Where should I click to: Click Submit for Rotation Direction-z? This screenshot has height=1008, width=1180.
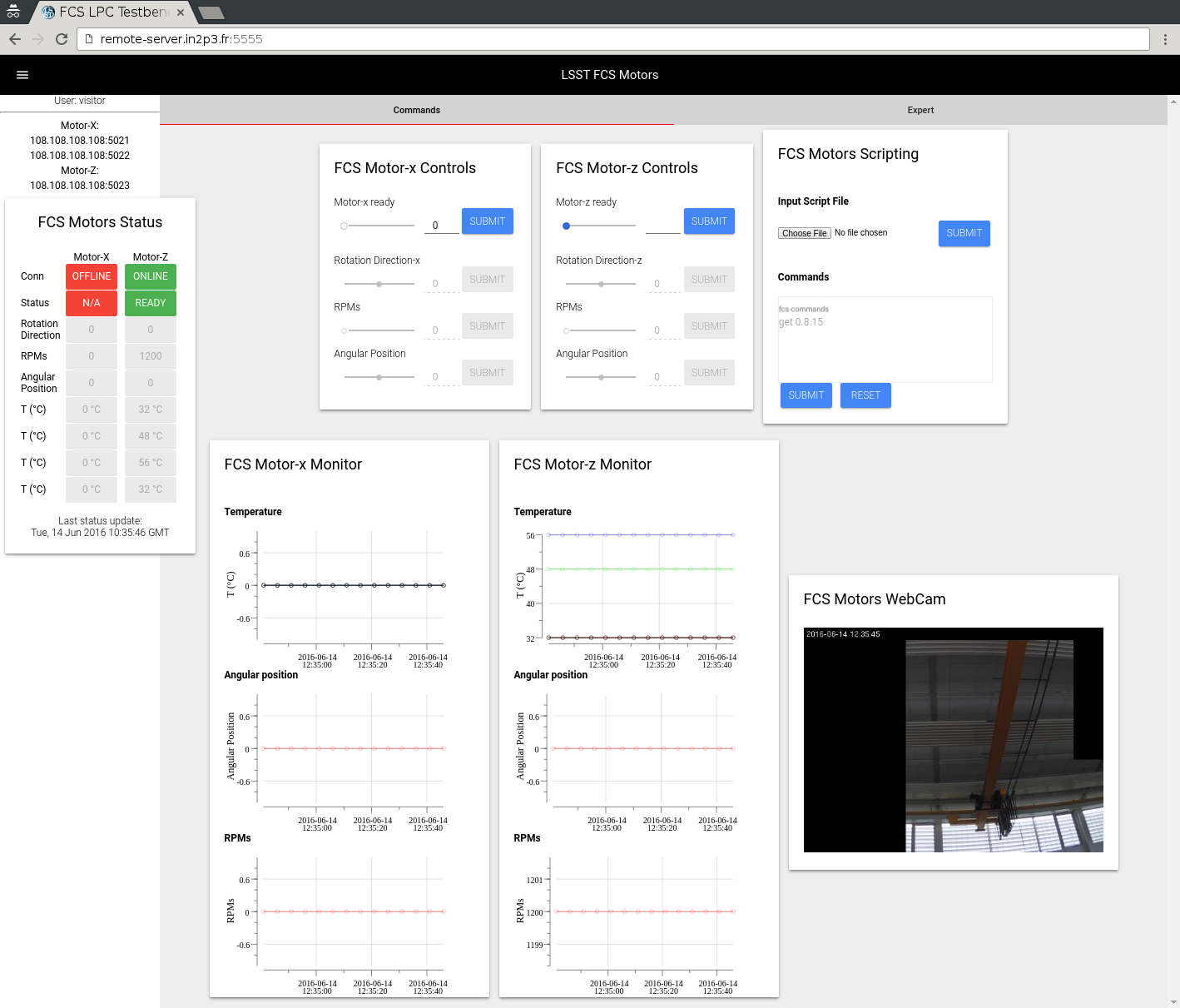coord(709,280)
